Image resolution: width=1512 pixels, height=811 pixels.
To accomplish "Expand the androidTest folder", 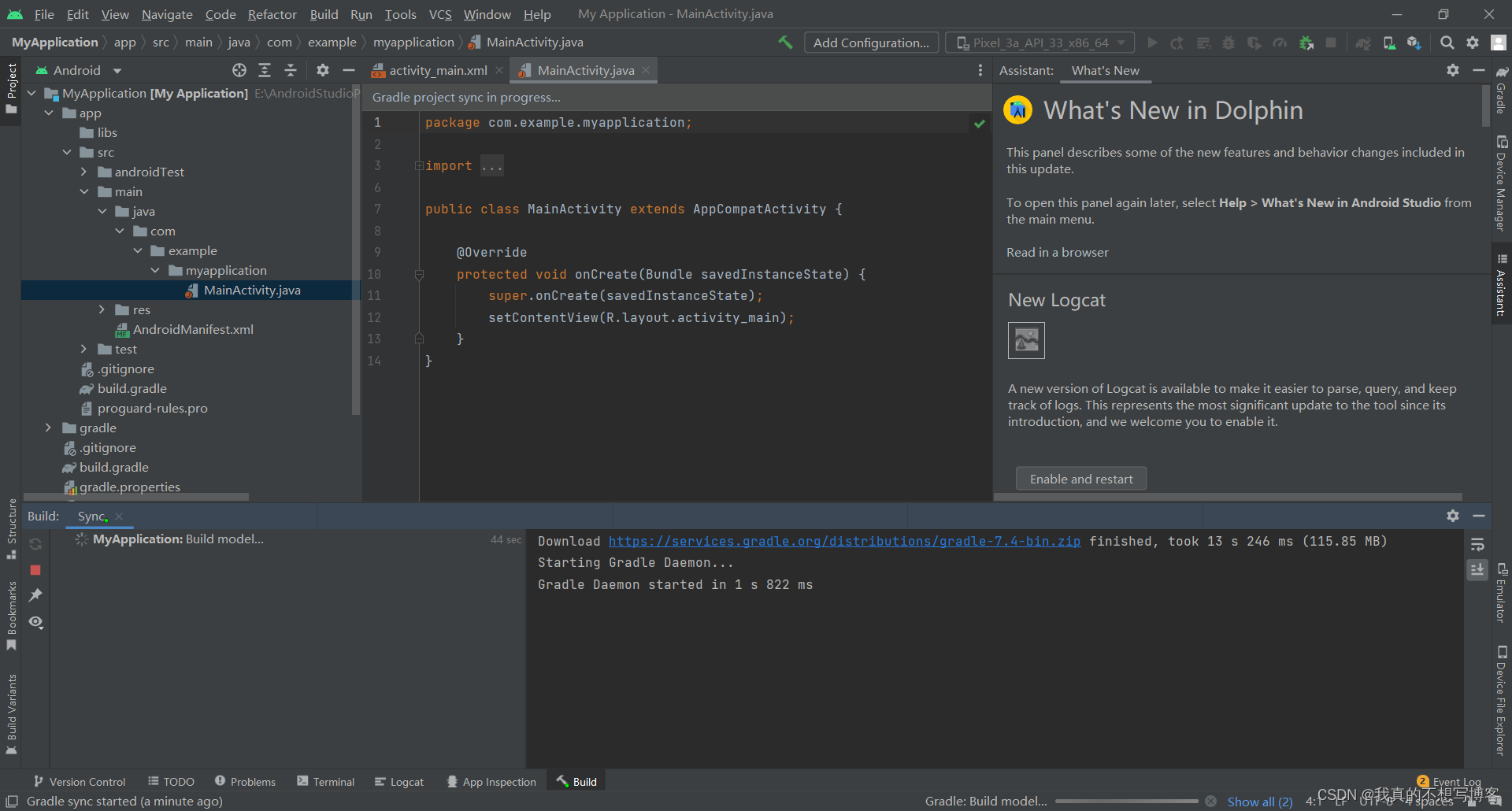I will click(x=83, y=172).
